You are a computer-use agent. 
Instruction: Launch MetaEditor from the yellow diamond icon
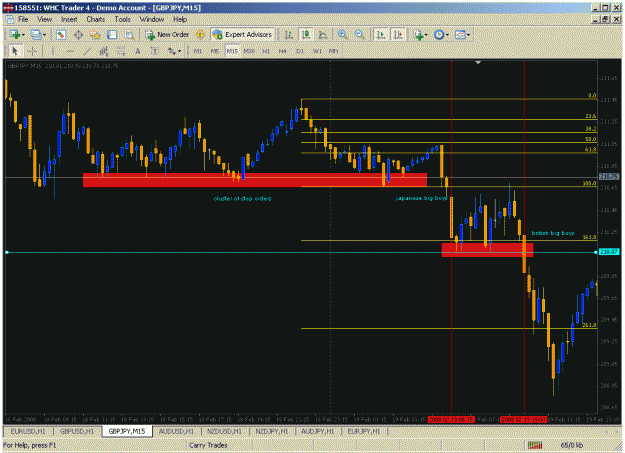pyautogui.click(x=200, y=35)
